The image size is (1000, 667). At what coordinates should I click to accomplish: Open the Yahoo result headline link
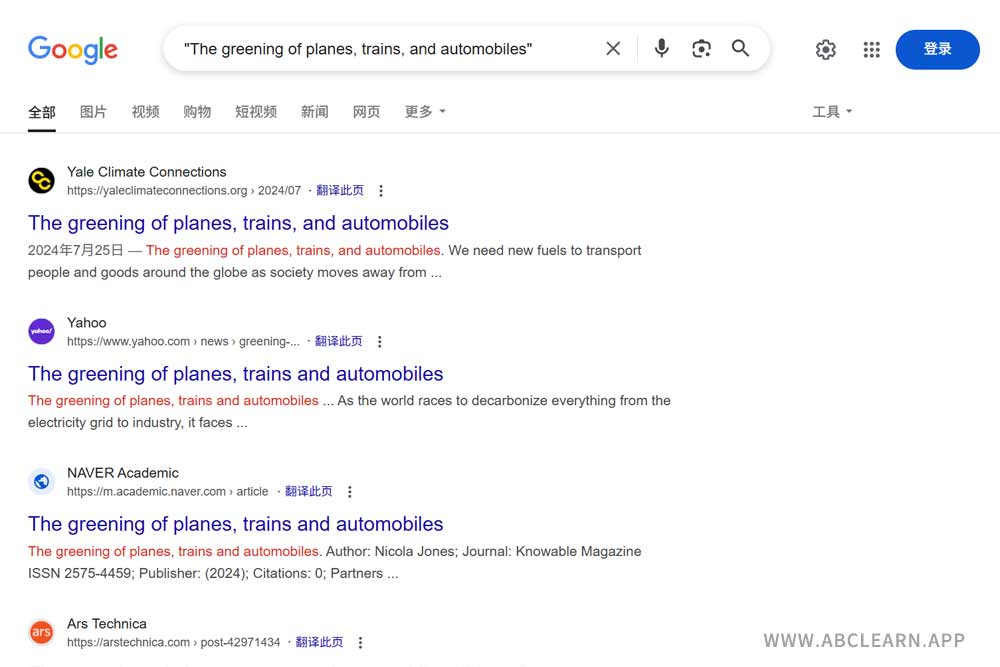tap(235, 374)
